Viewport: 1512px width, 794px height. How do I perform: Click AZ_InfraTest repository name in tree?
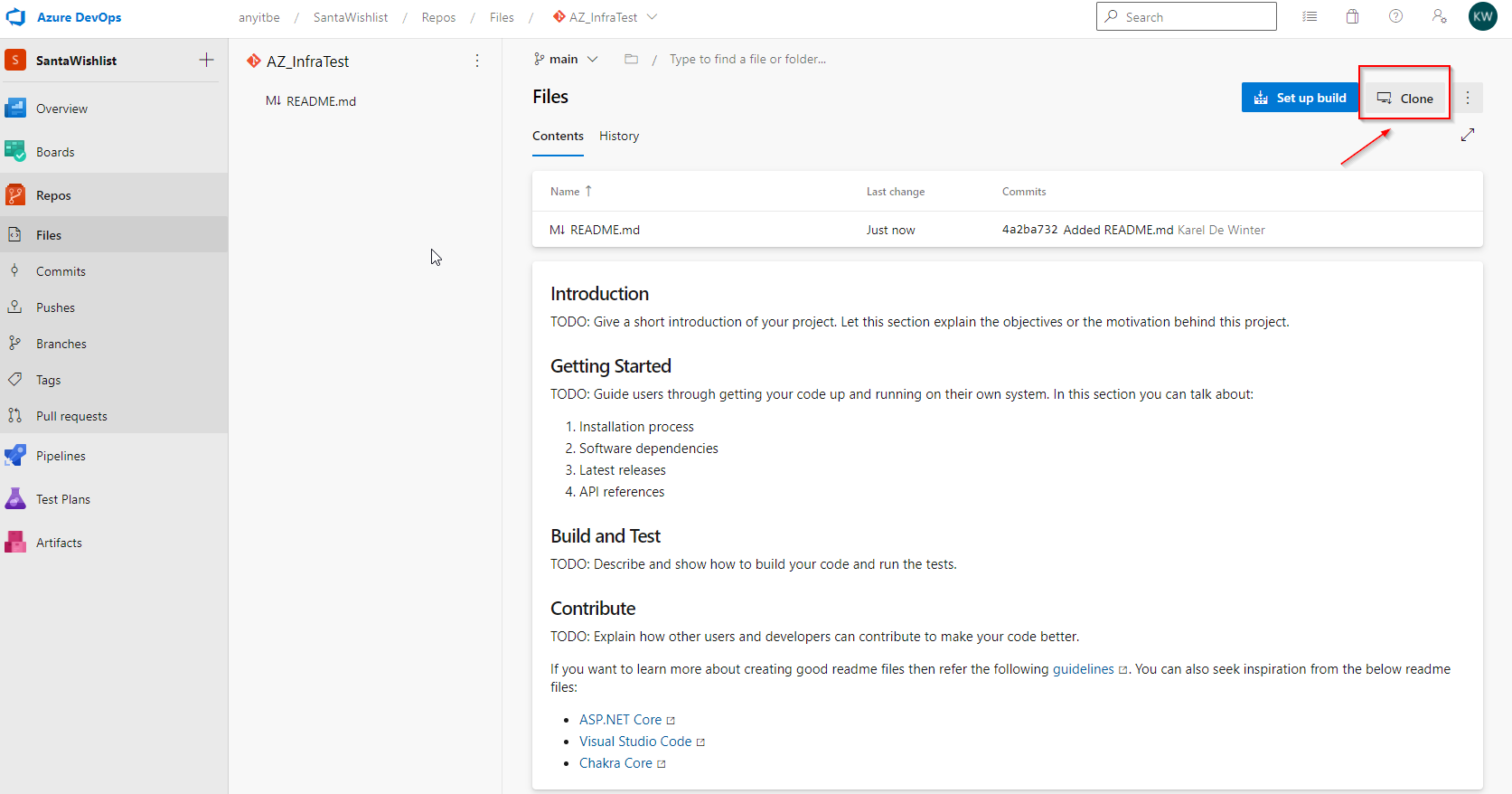[x=307, y=61]
